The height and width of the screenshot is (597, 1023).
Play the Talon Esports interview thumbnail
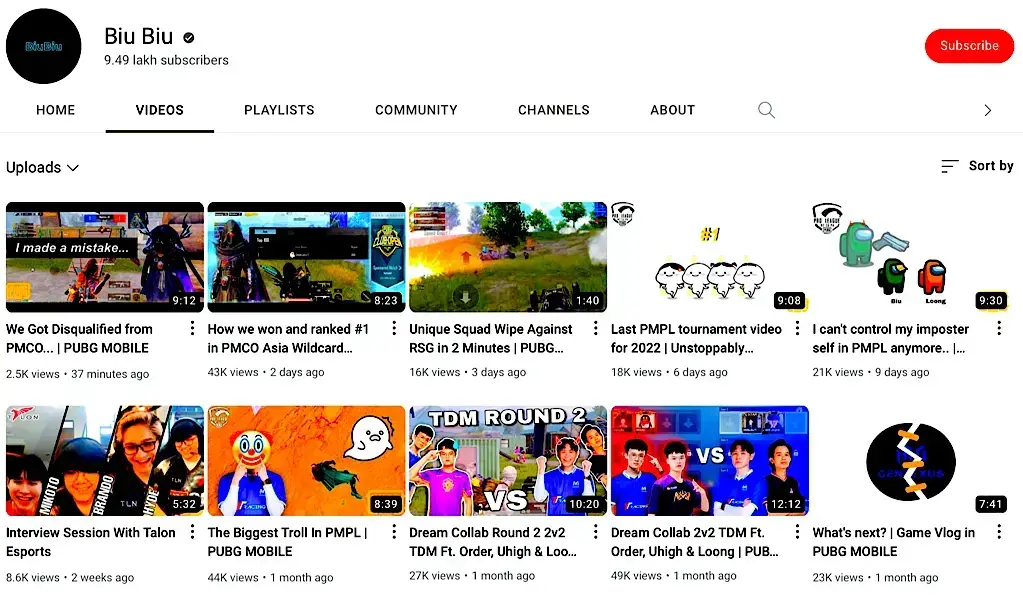[105, 461]
